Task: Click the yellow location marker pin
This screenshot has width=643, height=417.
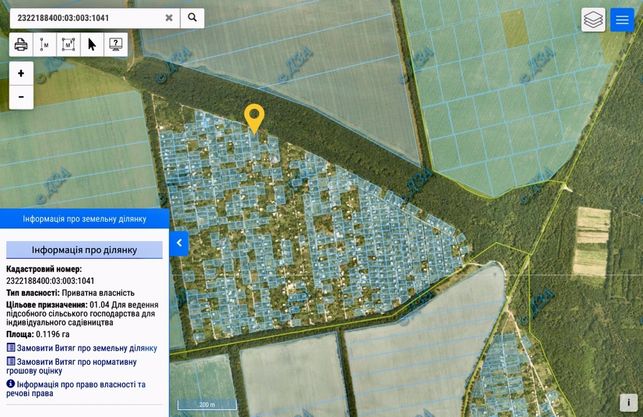Action: [x=254, y=118]
